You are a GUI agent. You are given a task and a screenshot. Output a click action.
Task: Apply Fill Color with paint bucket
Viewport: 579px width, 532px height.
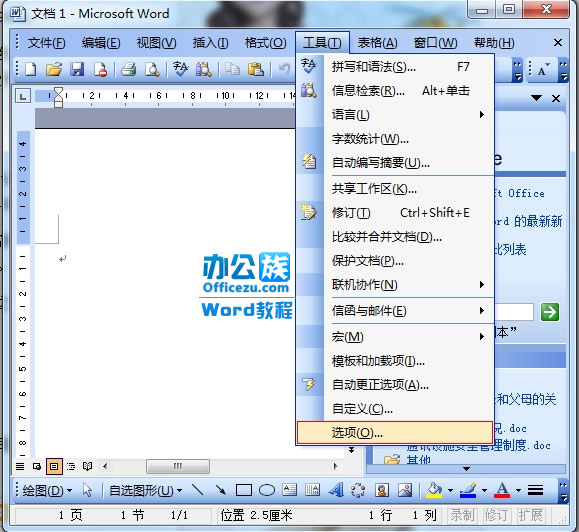click(x=434, y=490)
